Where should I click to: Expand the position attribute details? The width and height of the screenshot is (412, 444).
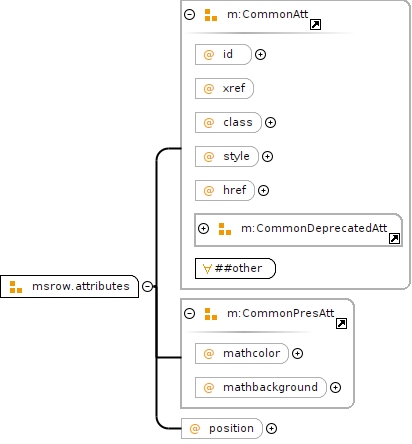[272, 428]
